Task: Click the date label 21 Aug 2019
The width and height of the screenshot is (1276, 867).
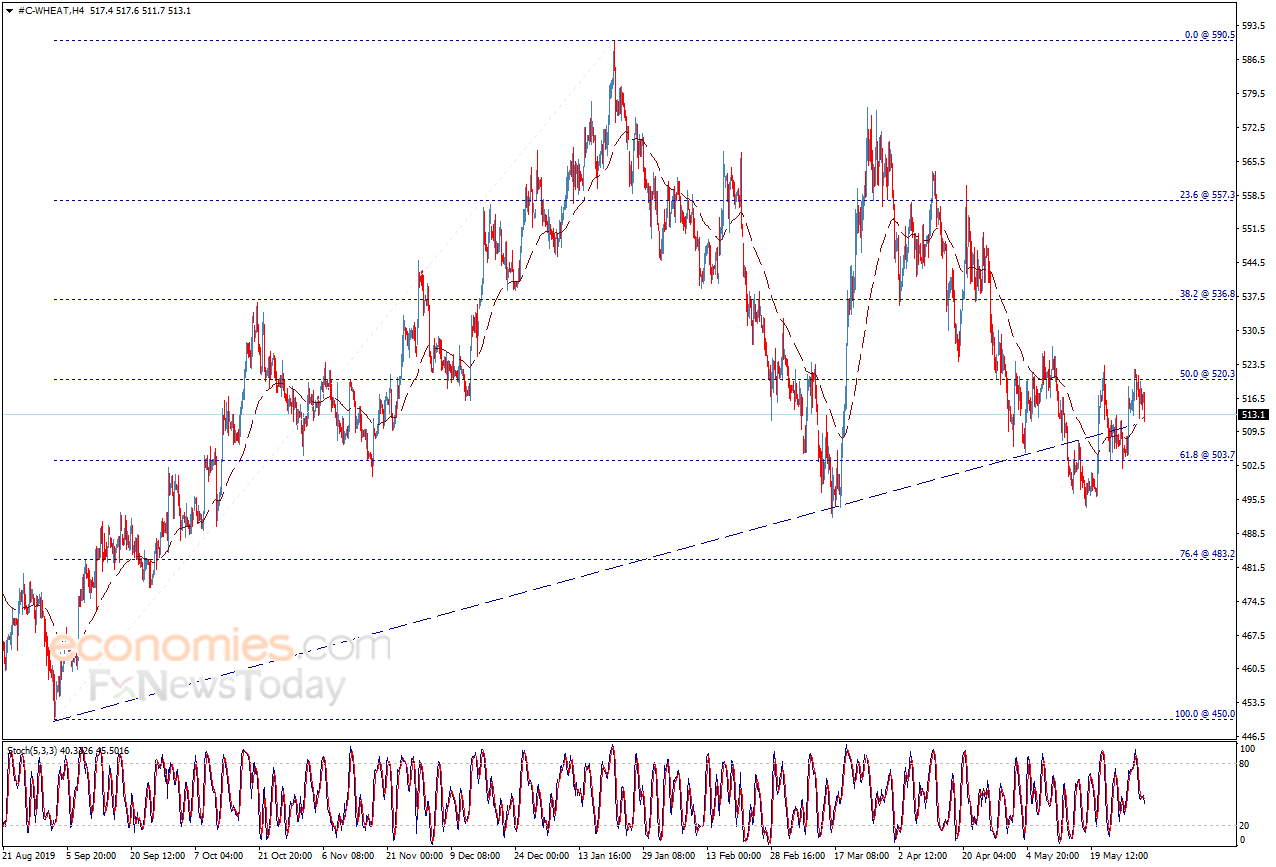Action: click(x=29, y=856)
